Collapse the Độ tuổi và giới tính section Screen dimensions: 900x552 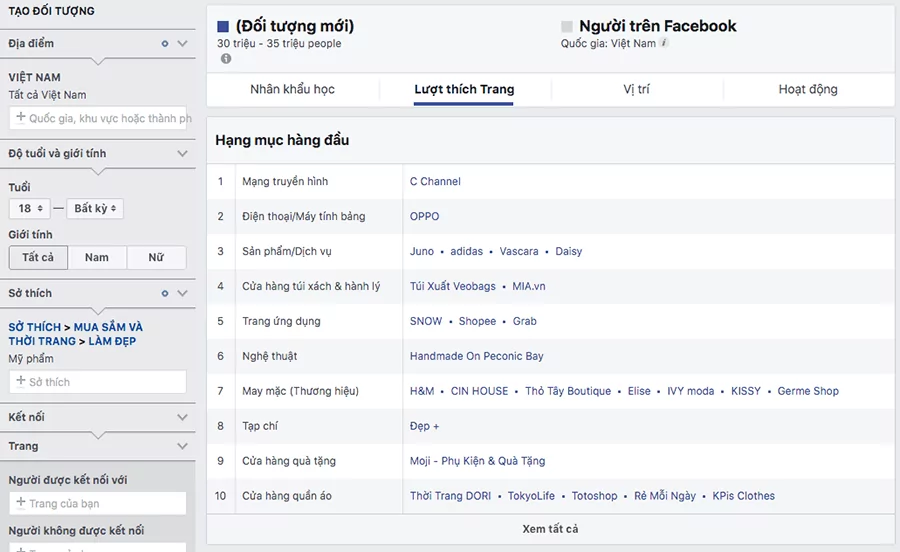tap(183, 153)
